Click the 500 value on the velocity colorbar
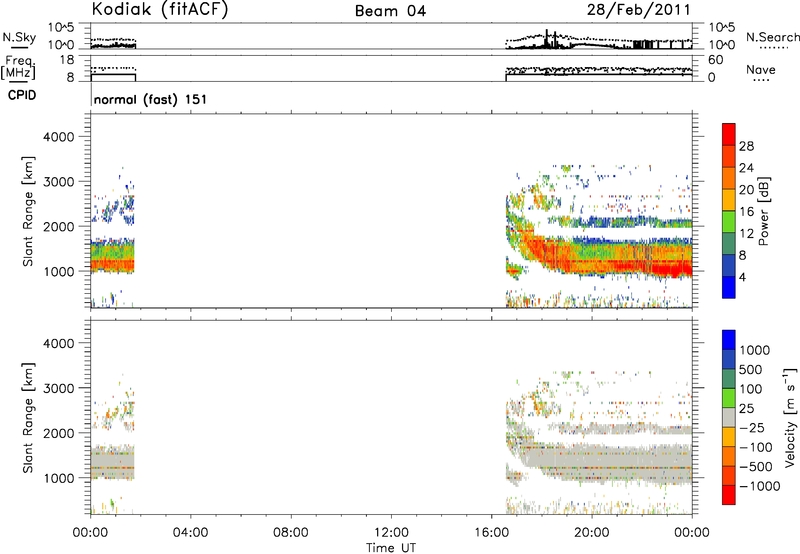 tap(751, 370)
